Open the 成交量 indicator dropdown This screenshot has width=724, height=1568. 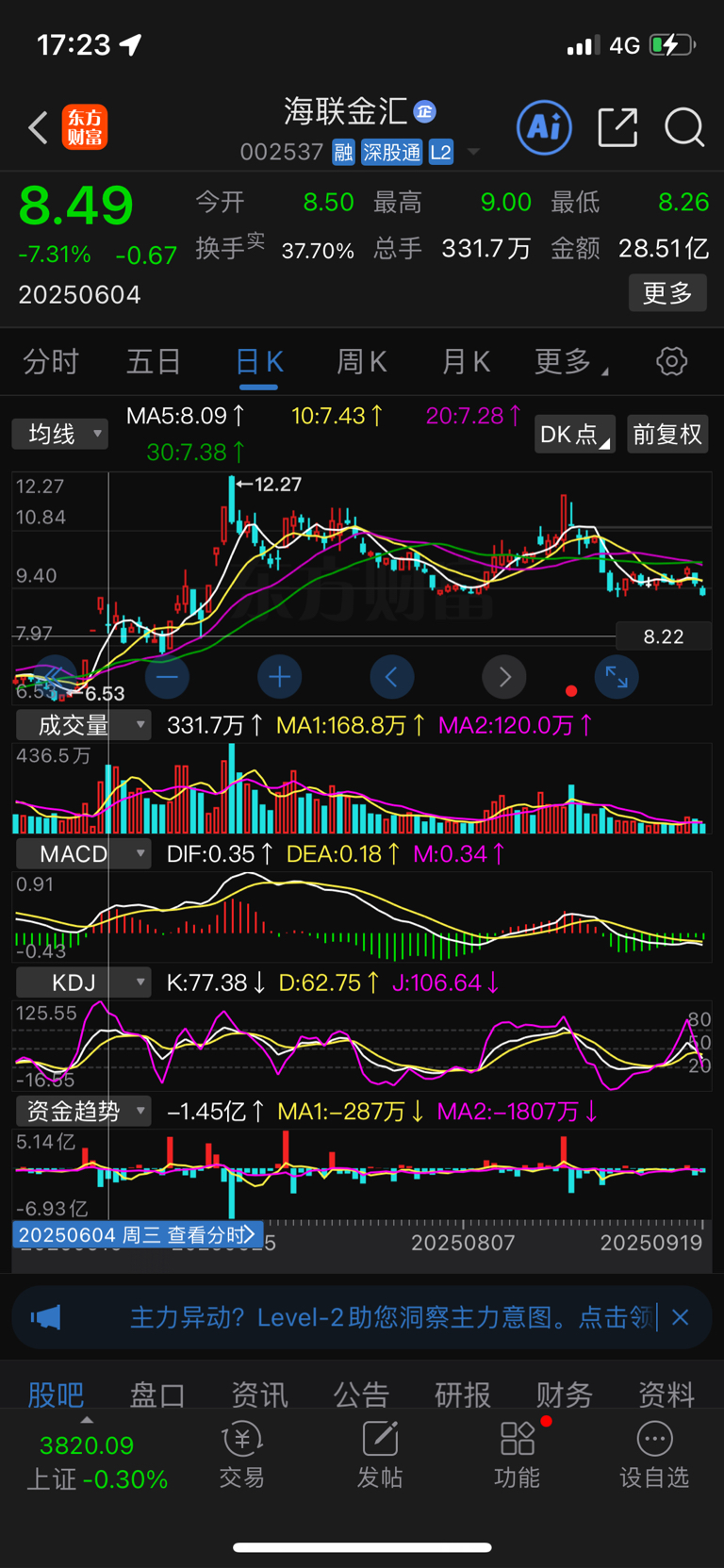(83, 725)
